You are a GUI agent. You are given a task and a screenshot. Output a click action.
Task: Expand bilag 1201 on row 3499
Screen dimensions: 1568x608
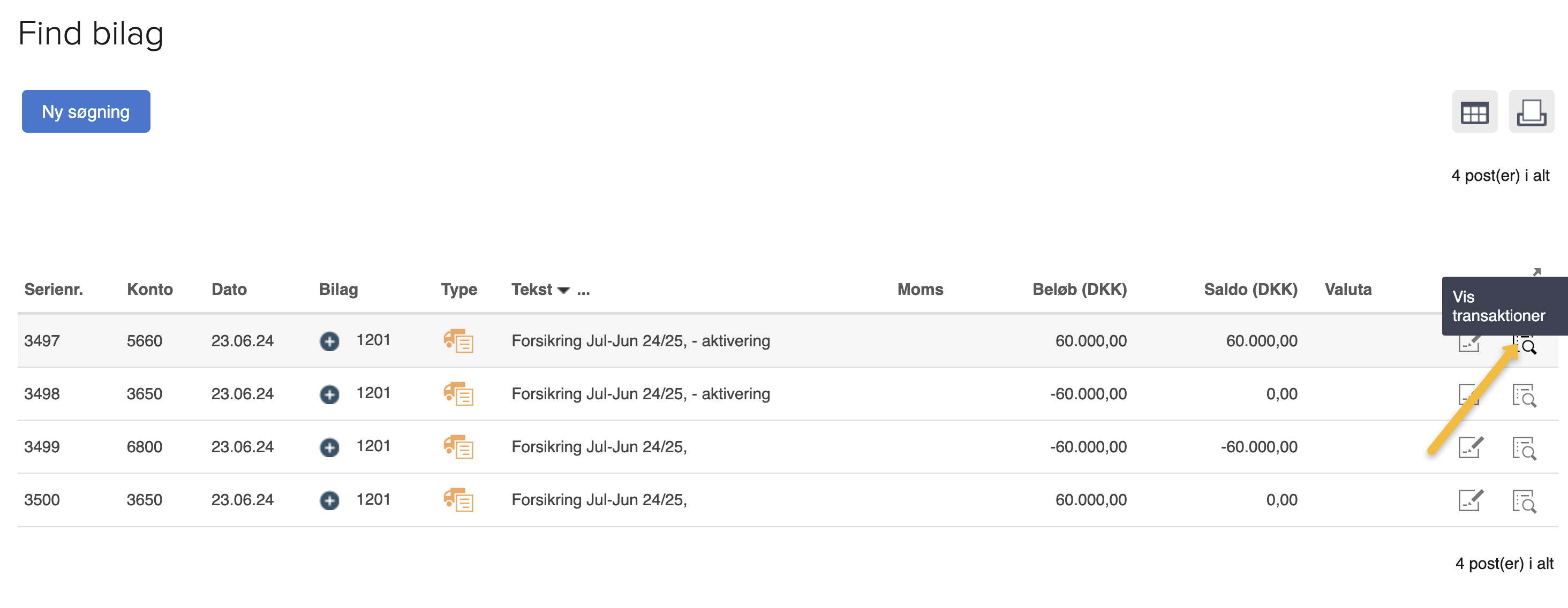tap(329, 447)
